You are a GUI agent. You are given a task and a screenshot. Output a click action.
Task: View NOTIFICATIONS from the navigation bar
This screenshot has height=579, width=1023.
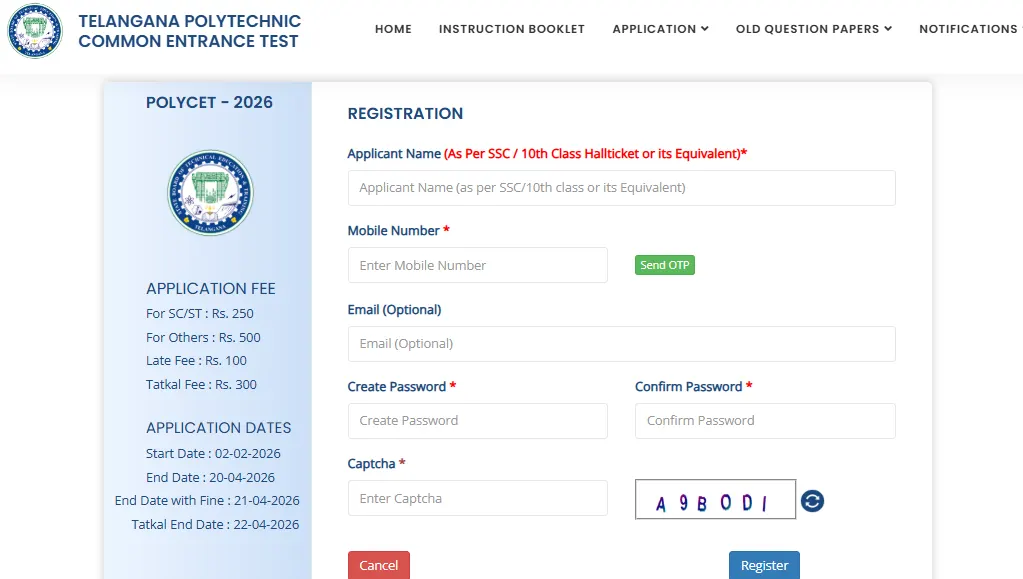click(x=967, y=29)
